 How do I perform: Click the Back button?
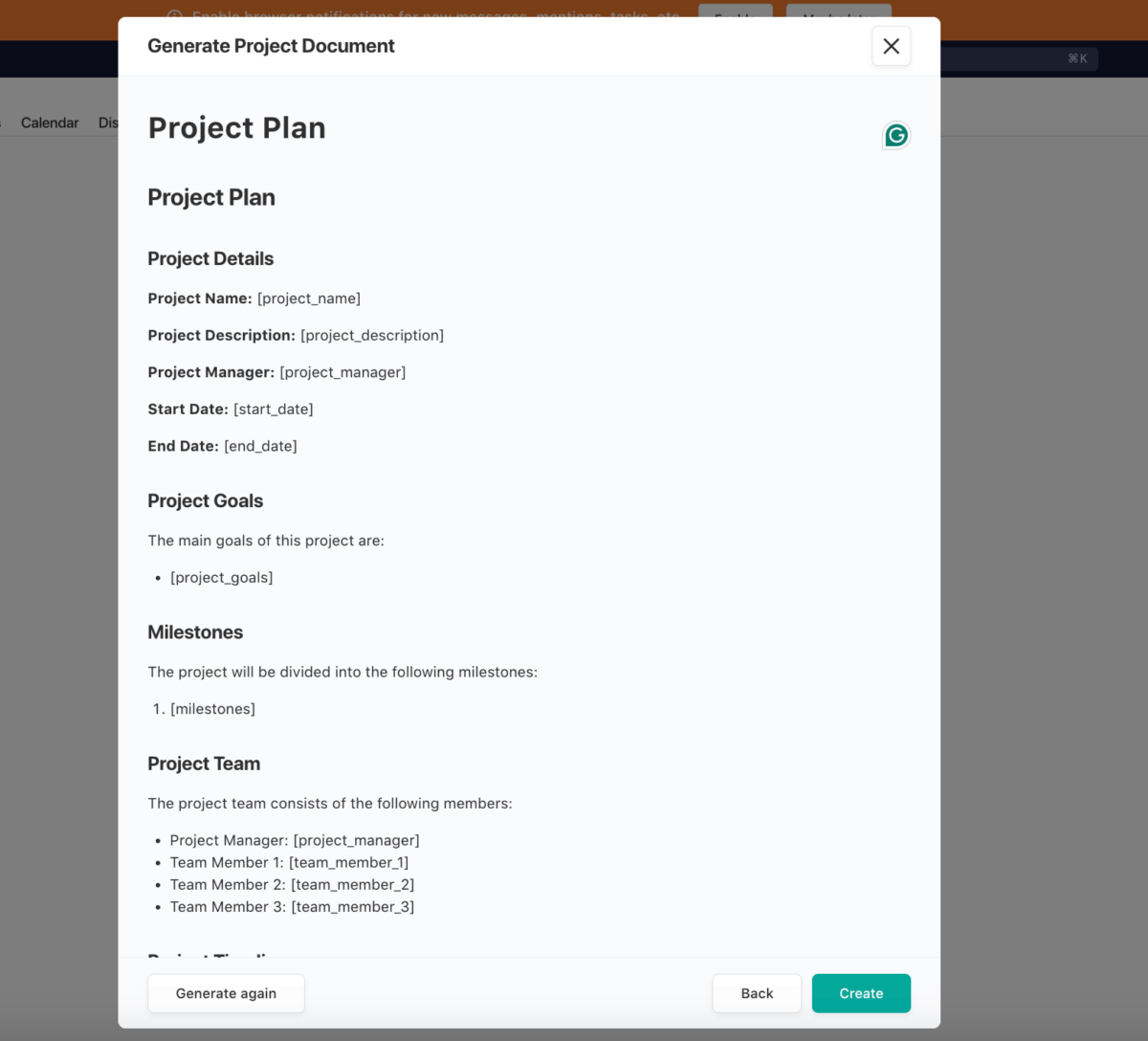(756, 993)
